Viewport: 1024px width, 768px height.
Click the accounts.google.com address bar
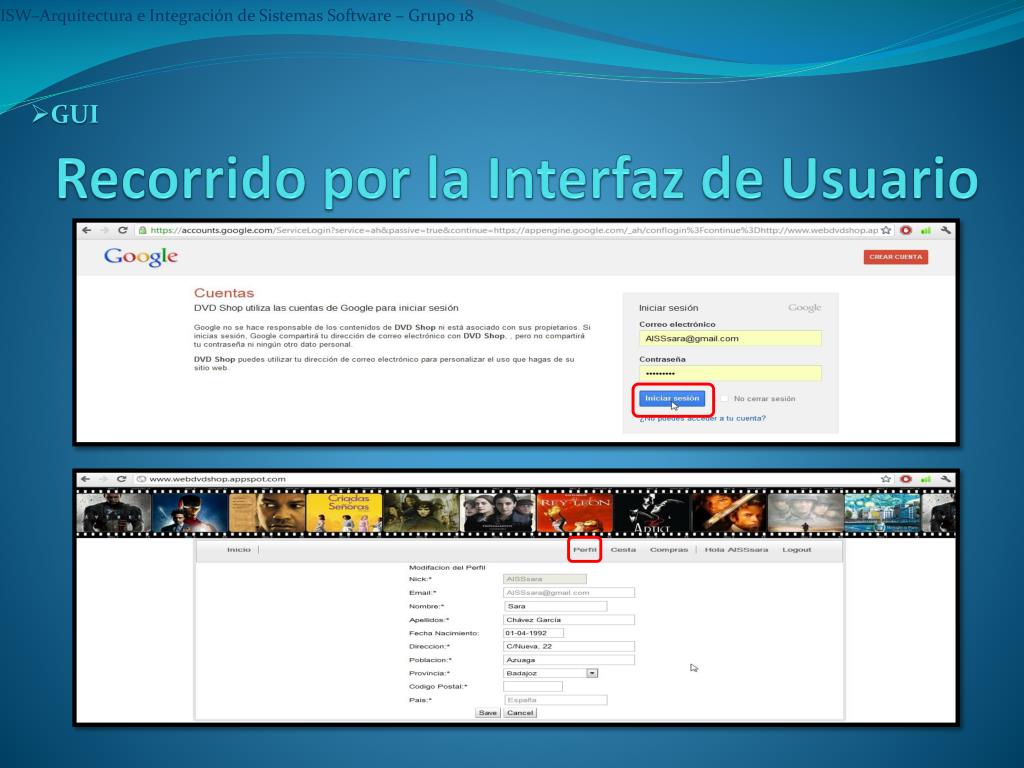coord(513,230)
